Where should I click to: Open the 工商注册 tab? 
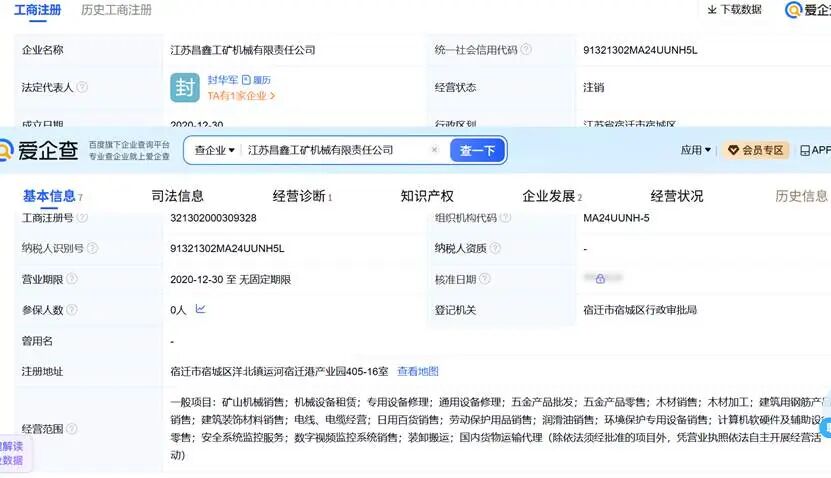(x=37, y=10)
